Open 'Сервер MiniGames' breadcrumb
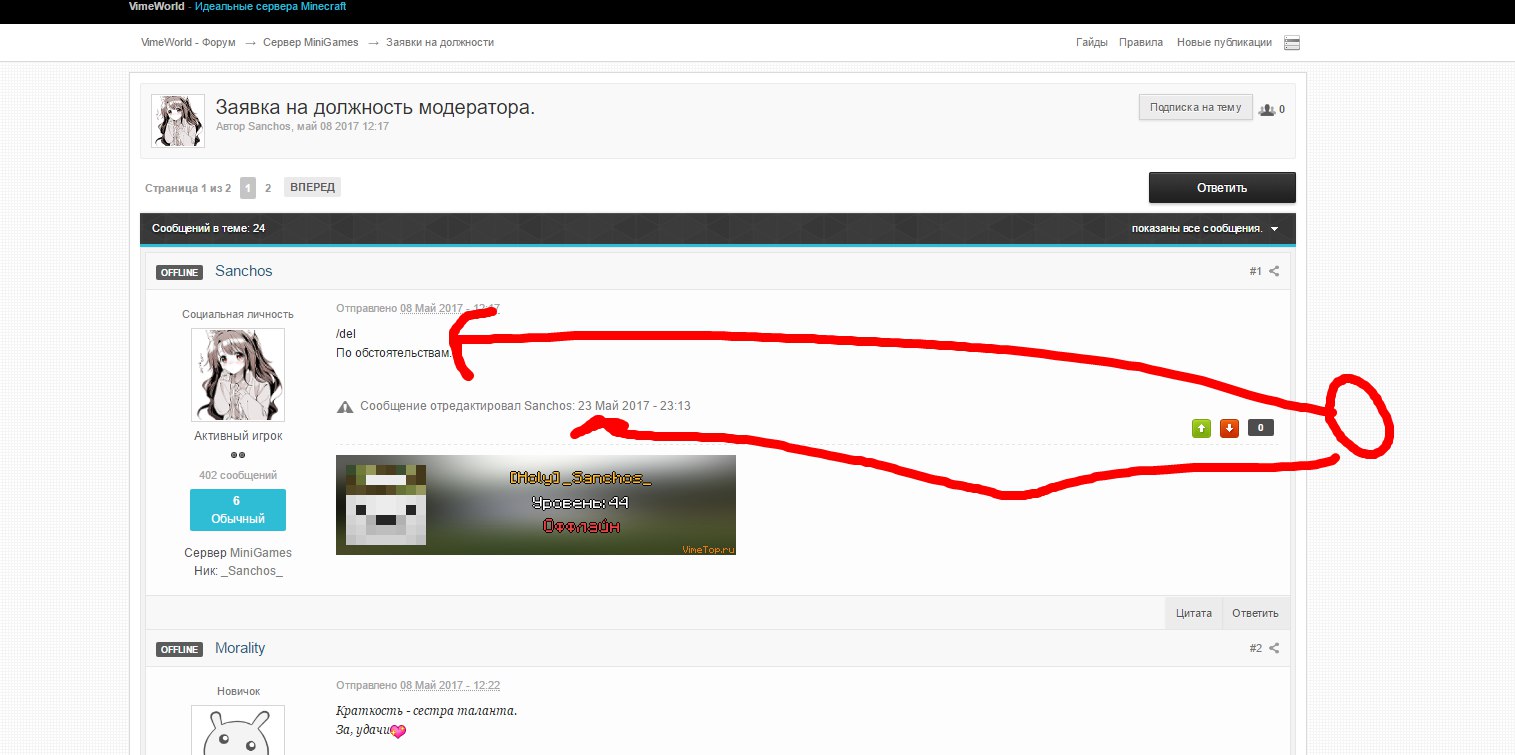 pos(311,42)
